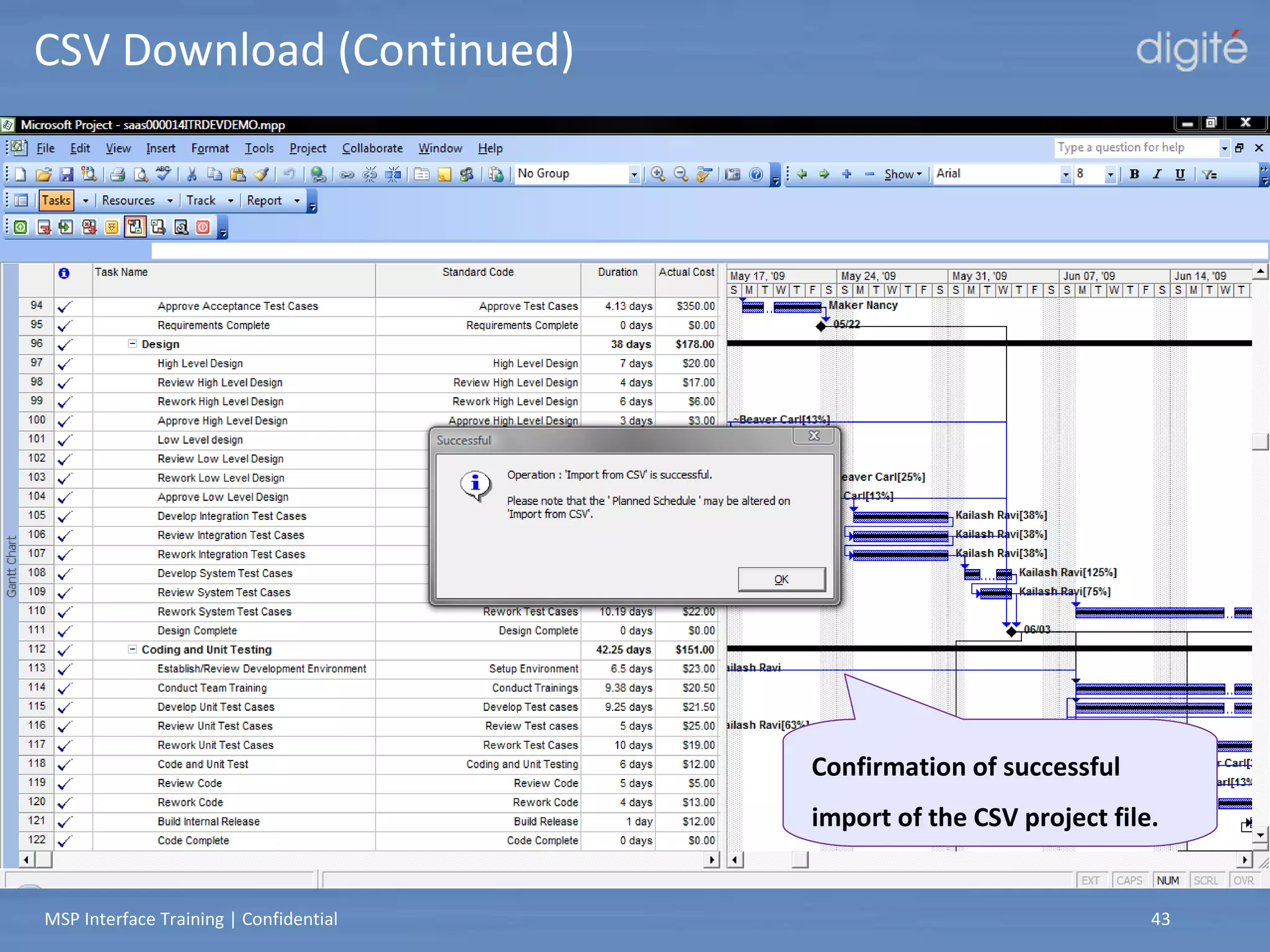
Task: Toggle the highlighted add-in toolbar icon
Action: 135,227
